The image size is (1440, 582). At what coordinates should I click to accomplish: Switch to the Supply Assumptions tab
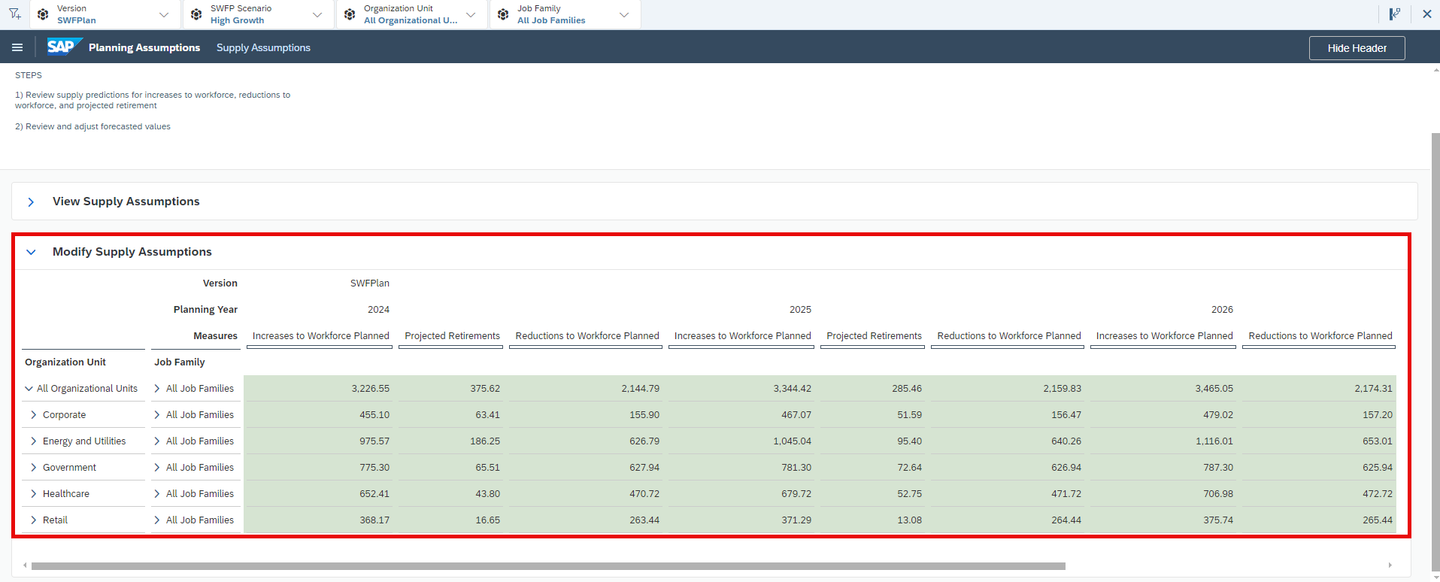(x=263, y=48)
